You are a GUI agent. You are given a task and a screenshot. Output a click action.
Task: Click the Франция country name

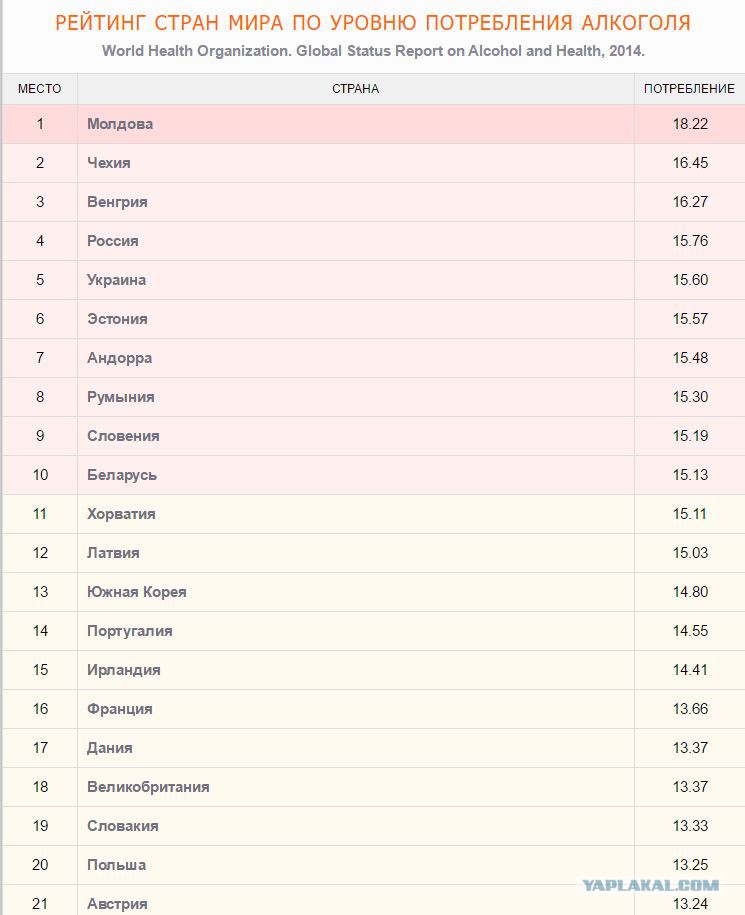120,709
